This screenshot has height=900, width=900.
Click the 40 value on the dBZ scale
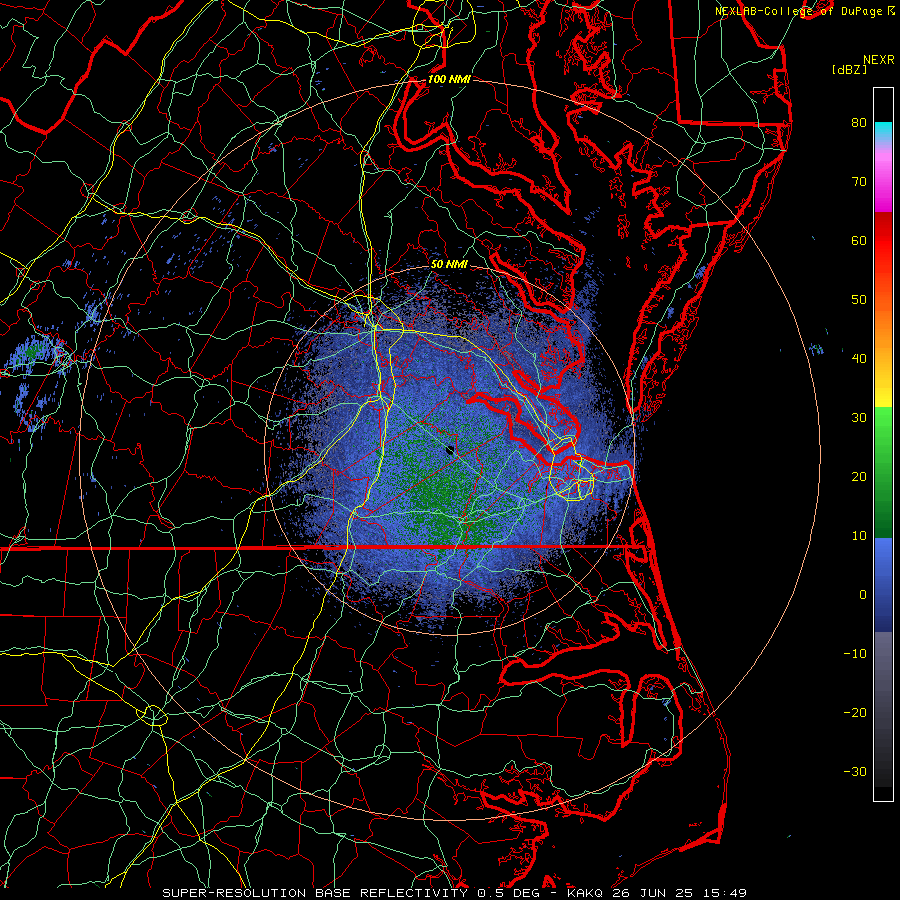pyautogui.click(x=859, y=359)
